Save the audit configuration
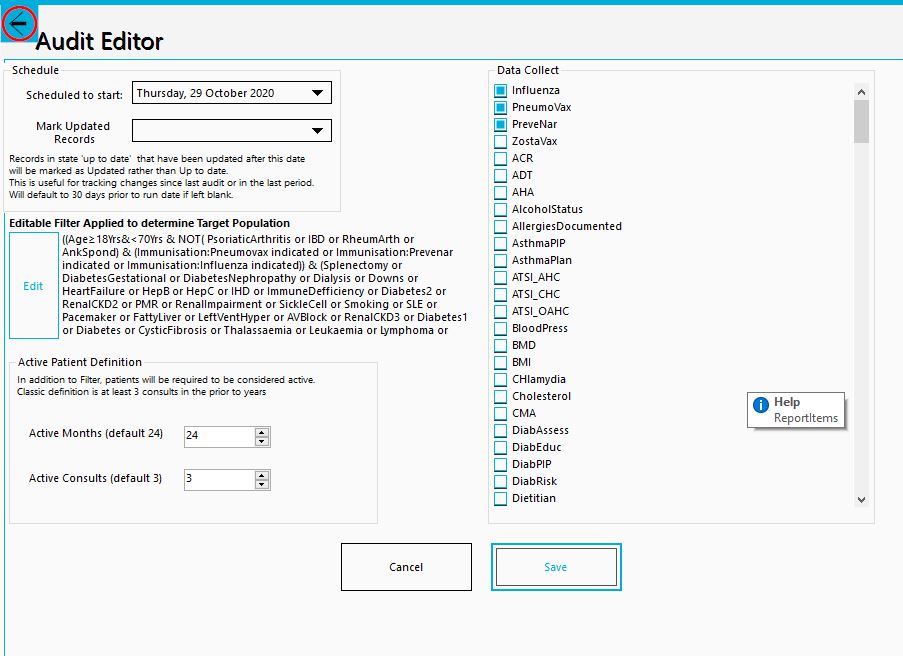903x656 pixels. pos(556,566)
